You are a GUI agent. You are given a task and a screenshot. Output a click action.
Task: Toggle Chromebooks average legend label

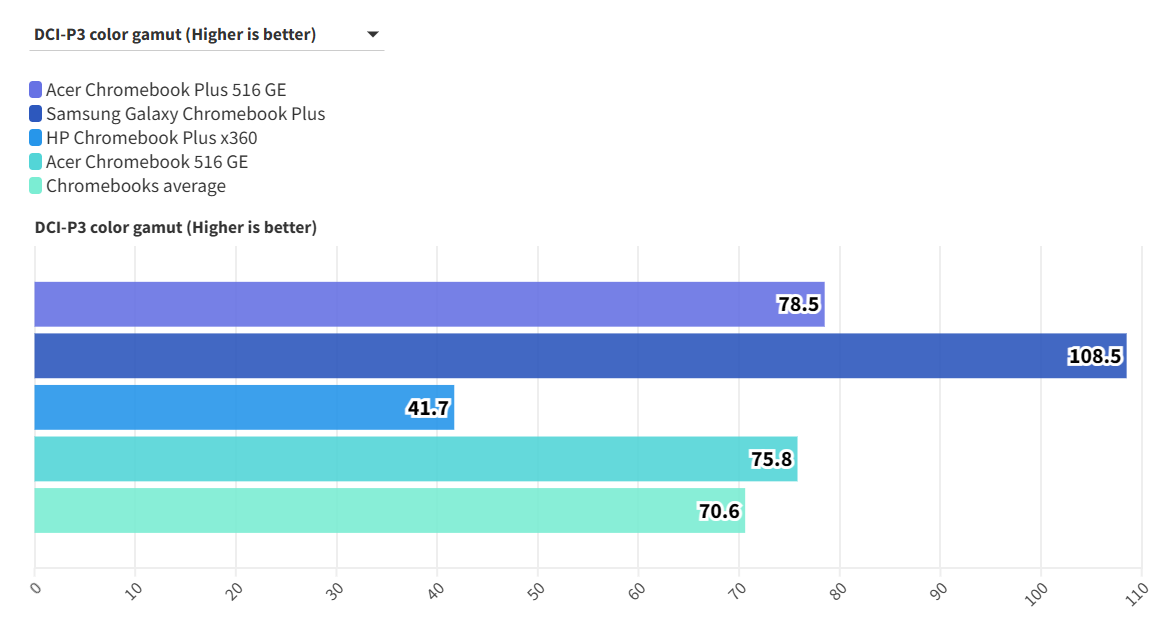[135, 186]
